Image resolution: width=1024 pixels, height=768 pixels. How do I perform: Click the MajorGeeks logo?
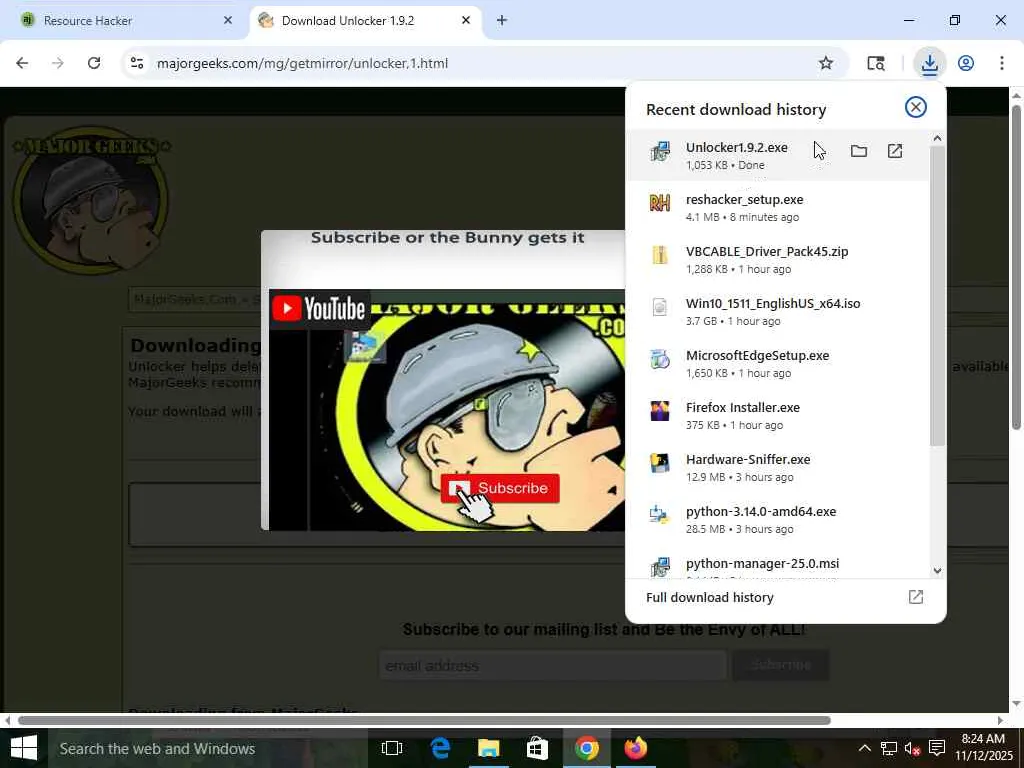click(91, 200)
